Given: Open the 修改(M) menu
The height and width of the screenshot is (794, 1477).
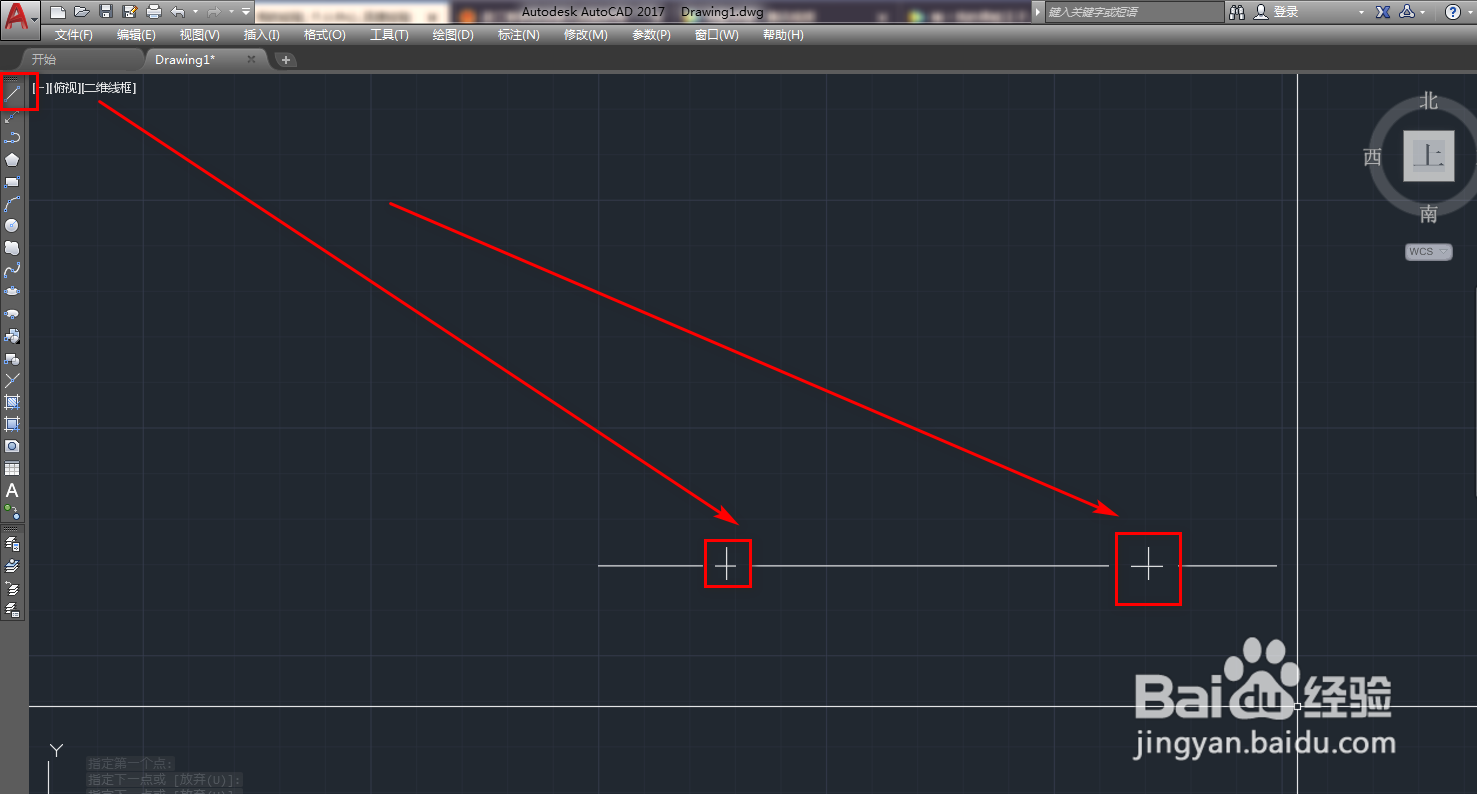Looking at the screenshot, I should [x=585, y=35].
